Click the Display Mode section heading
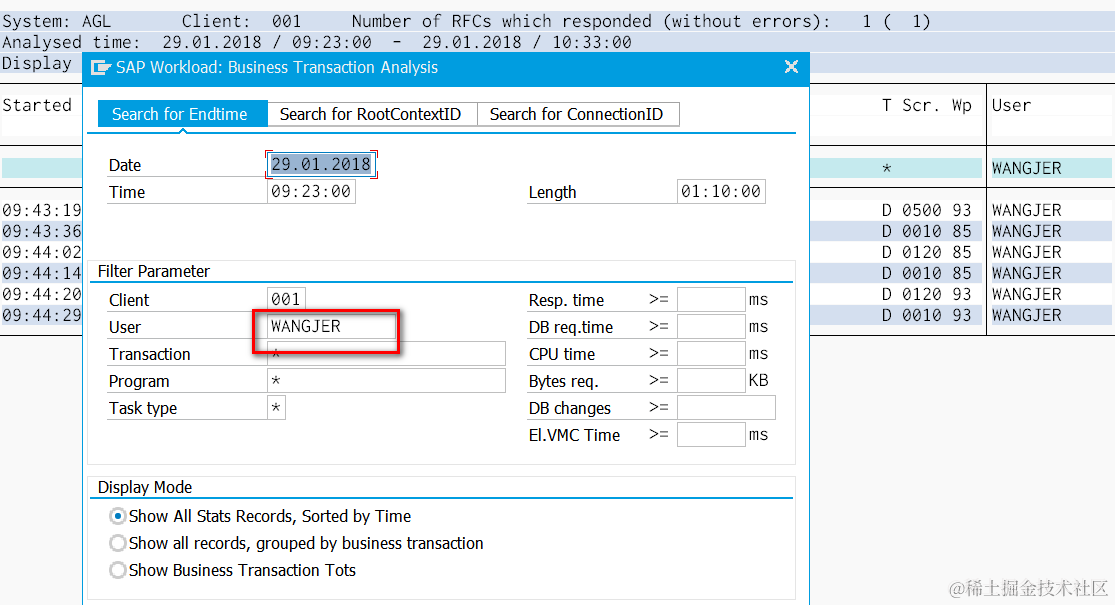 point(145,487)
